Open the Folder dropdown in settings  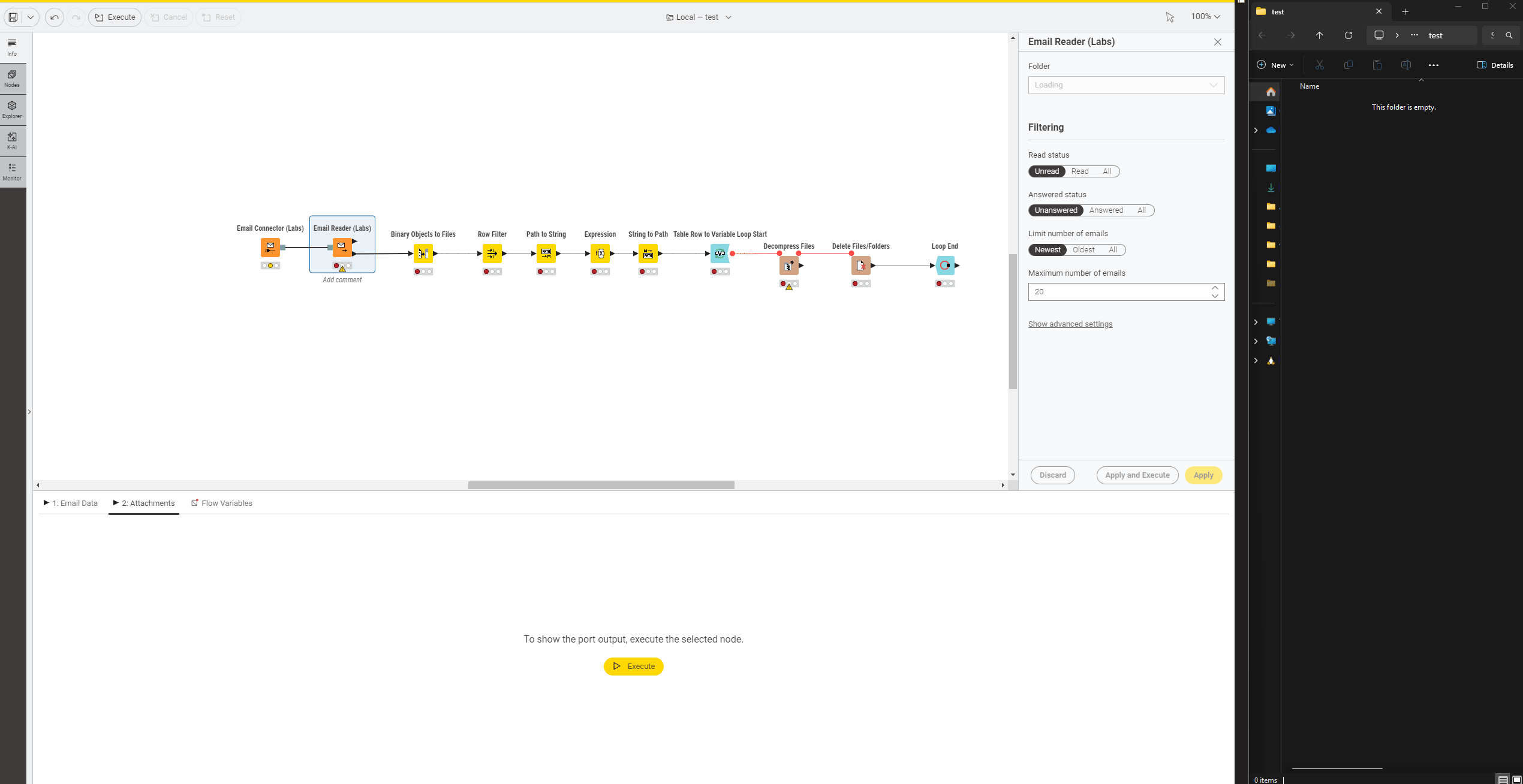(x=1125, y=85)
